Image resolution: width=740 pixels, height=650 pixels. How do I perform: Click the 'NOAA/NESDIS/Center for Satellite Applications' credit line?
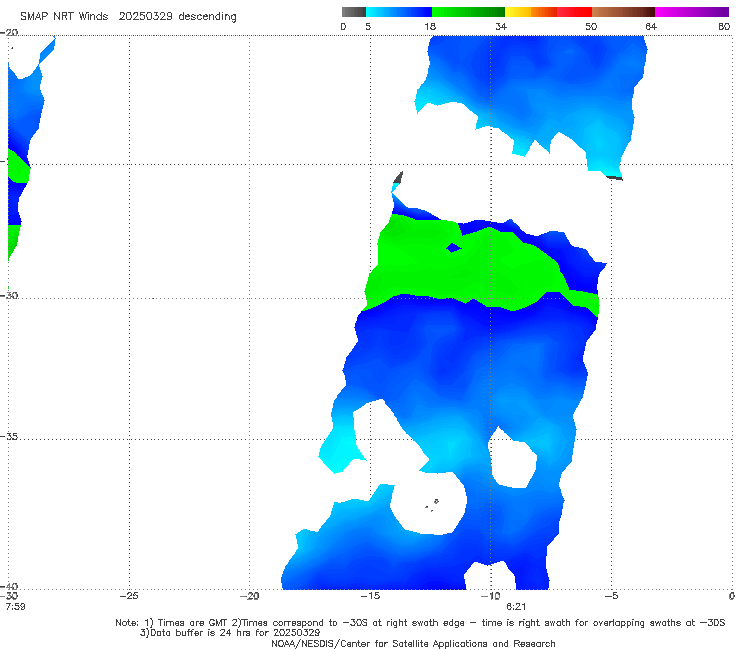click(413, 644)
